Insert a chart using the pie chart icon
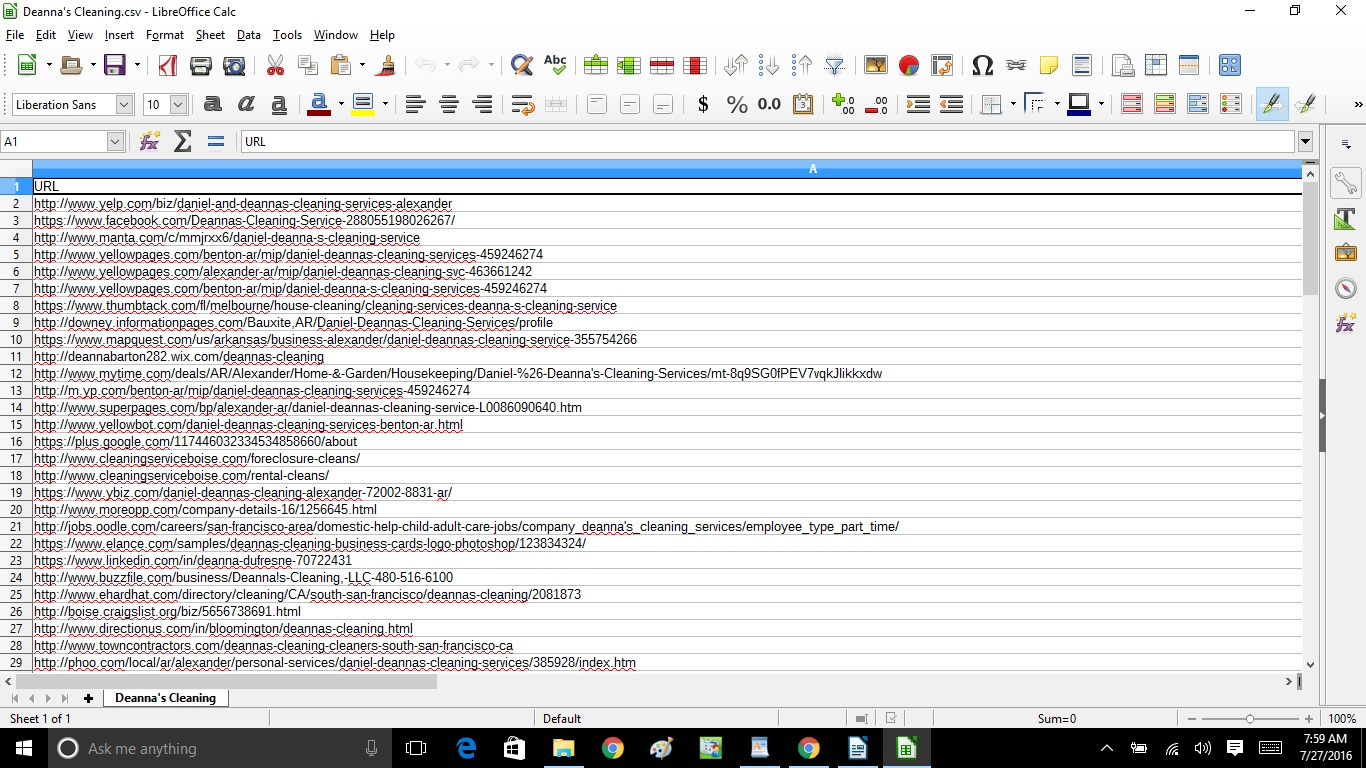 pos(908,66)
